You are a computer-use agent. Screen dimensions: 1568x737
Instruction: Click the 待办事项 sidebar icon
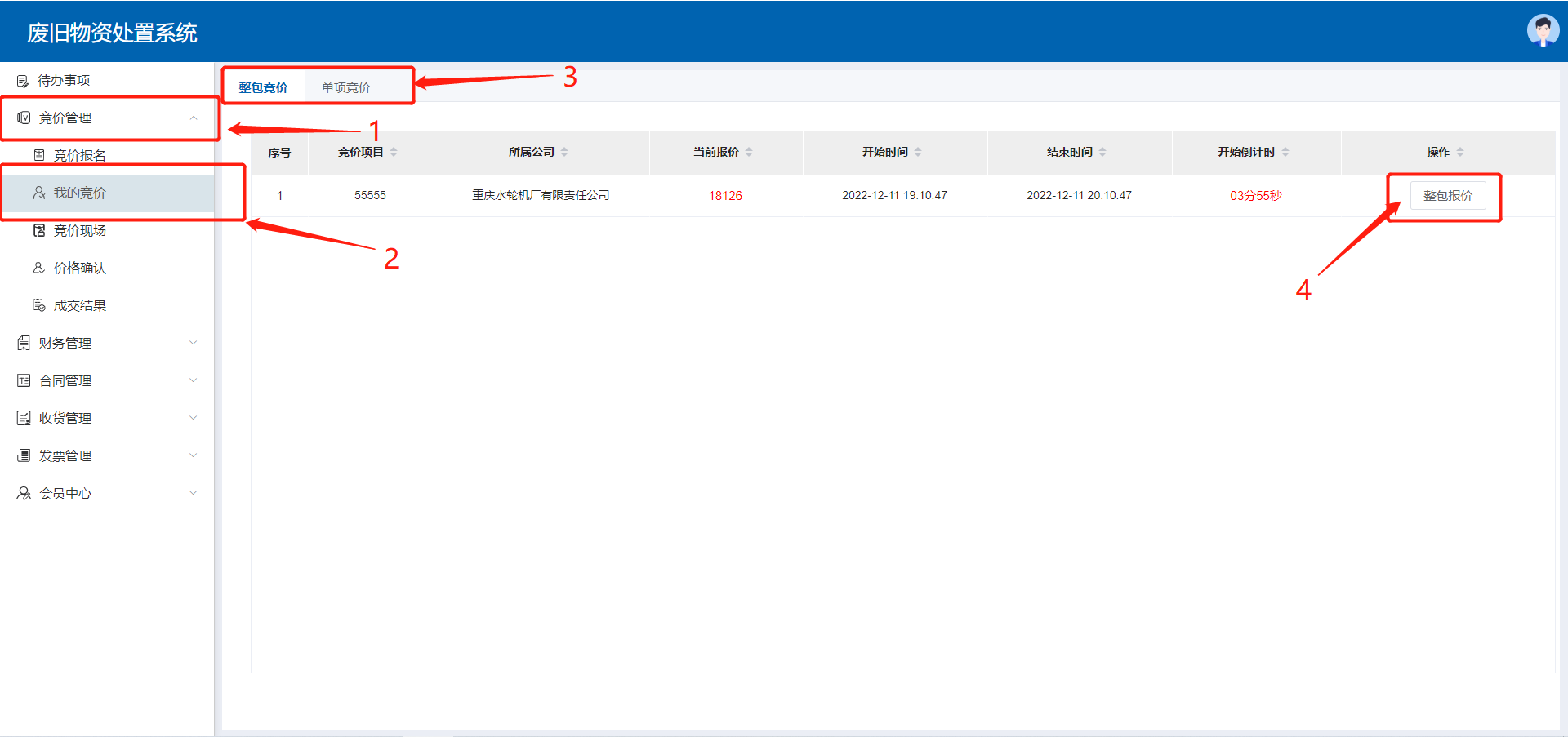pyautogui.click(x=23, y=81)
